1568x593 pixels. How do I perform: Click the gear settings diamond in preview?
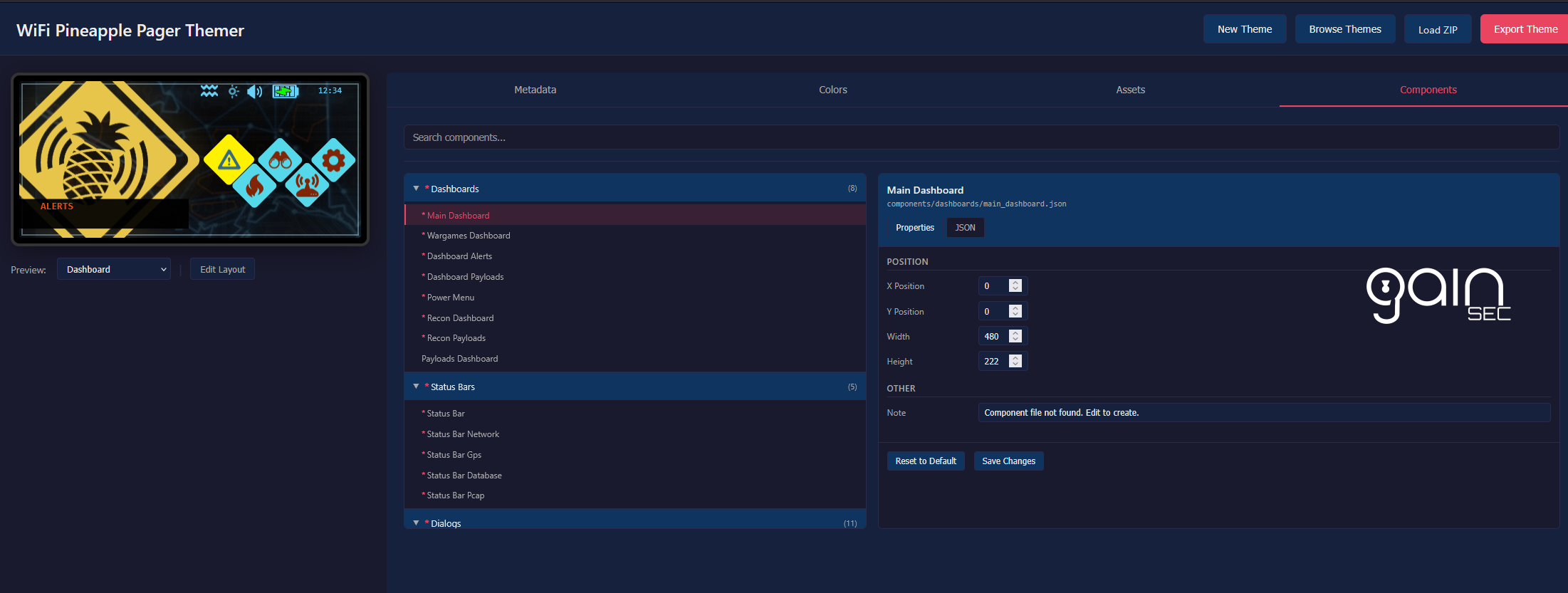point(333,160)
